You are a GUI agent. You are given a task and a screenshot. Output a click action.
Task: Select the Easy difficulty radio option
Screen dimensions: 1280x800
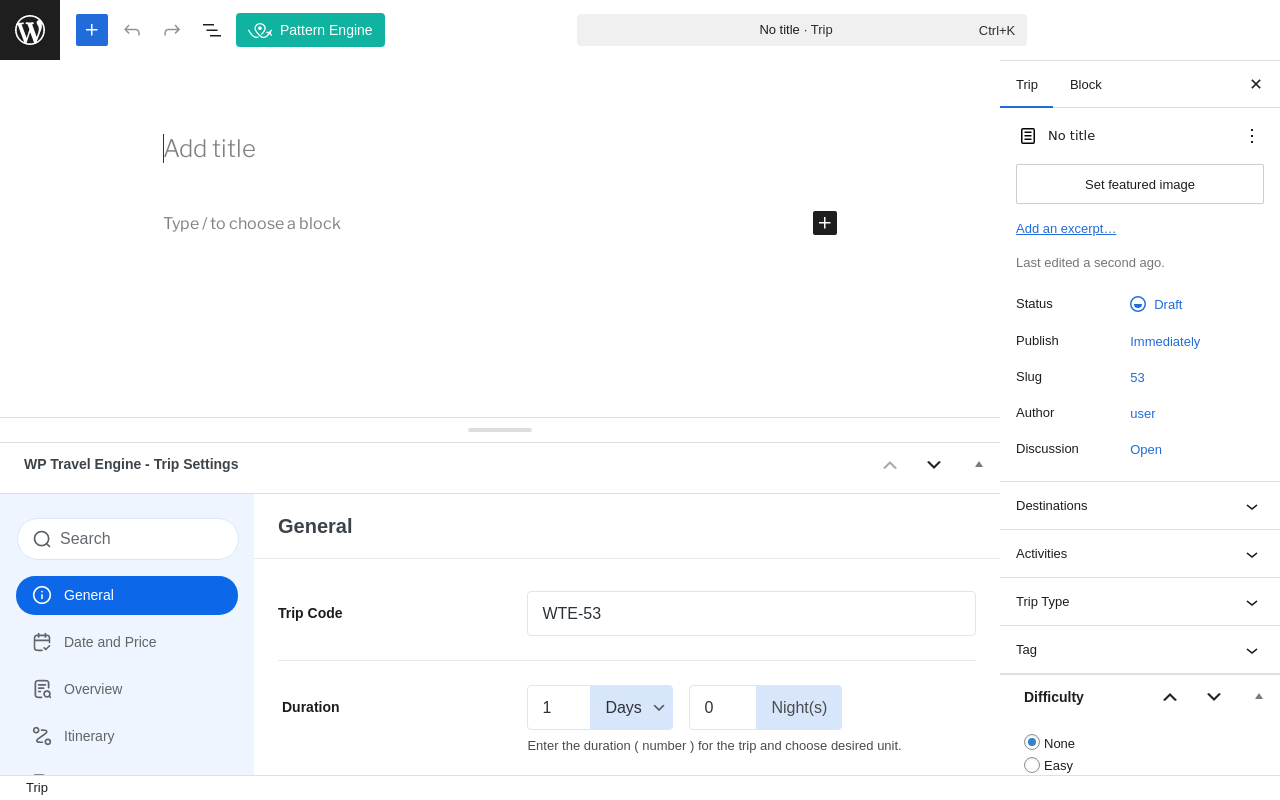coord(1032,765)
